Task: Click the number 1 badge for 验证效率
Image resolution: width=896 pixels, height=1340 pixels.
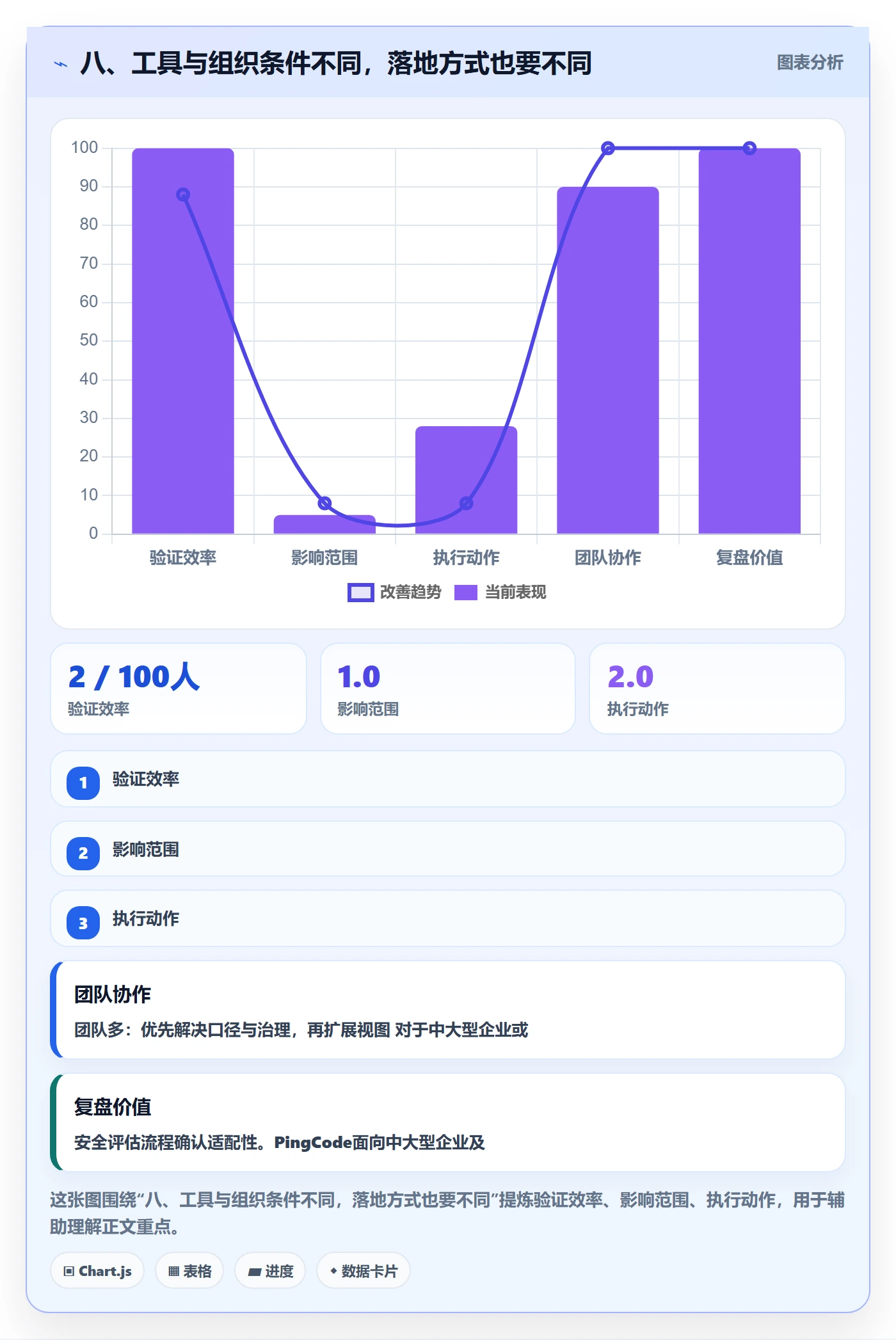Action: (x=83, y=783)
